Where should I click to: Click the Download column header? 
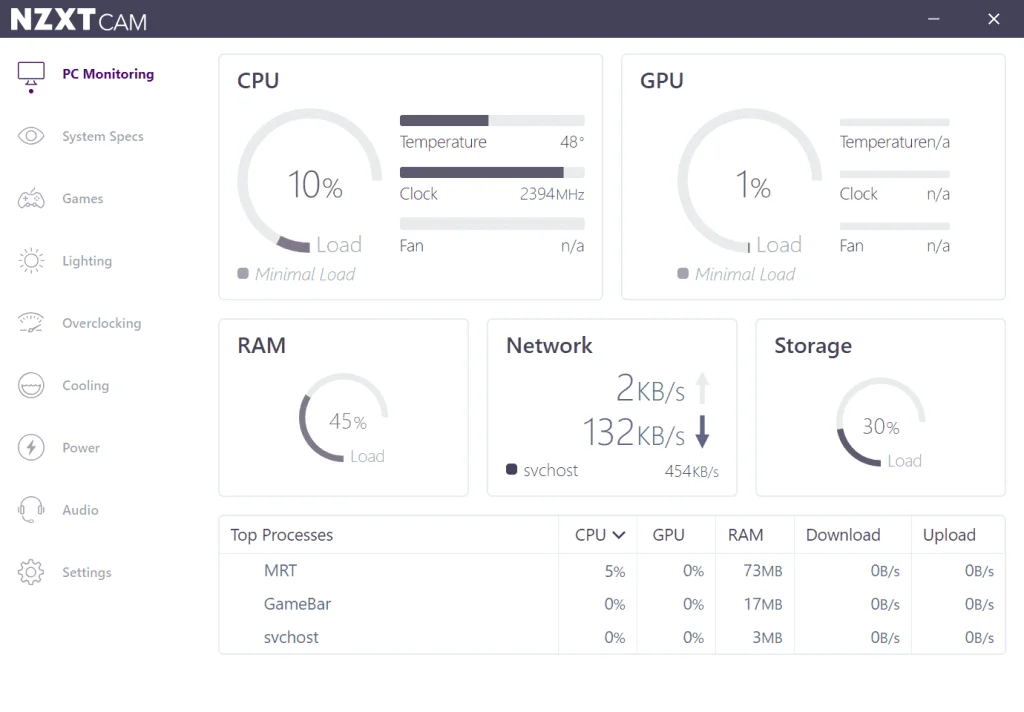tap(843, 535)
